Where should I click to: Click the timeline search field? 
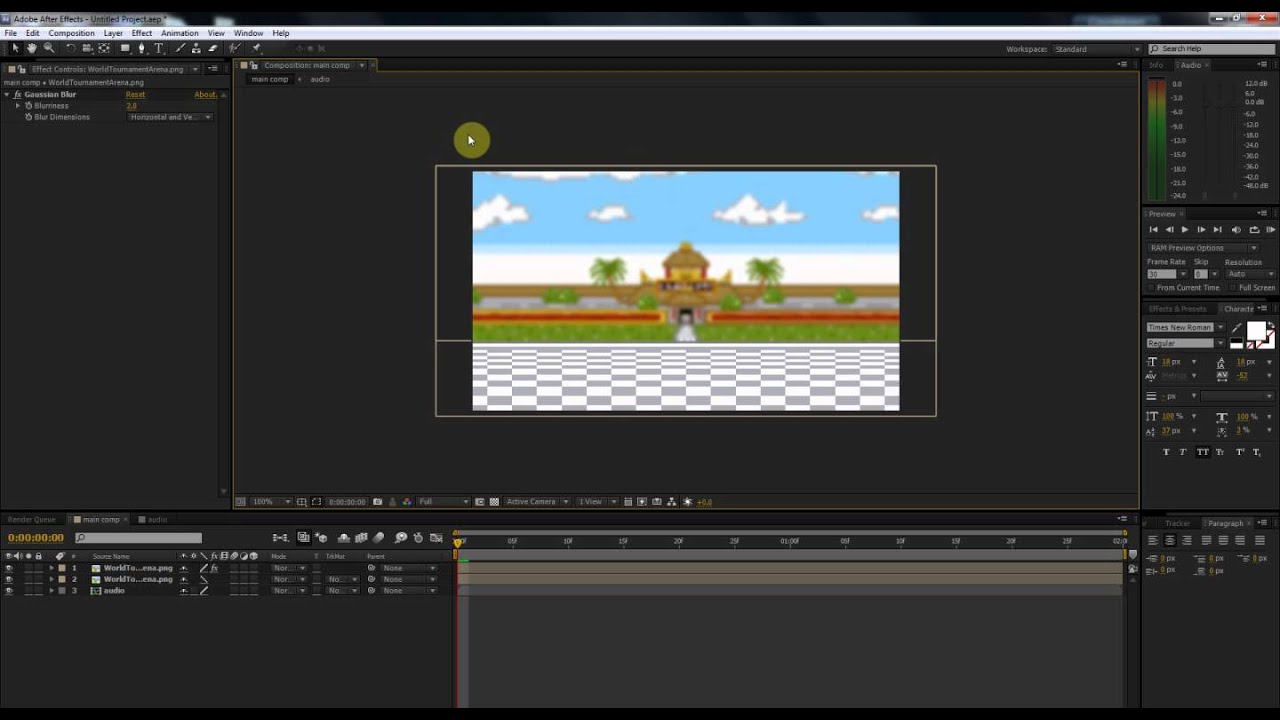pos(138,538)
